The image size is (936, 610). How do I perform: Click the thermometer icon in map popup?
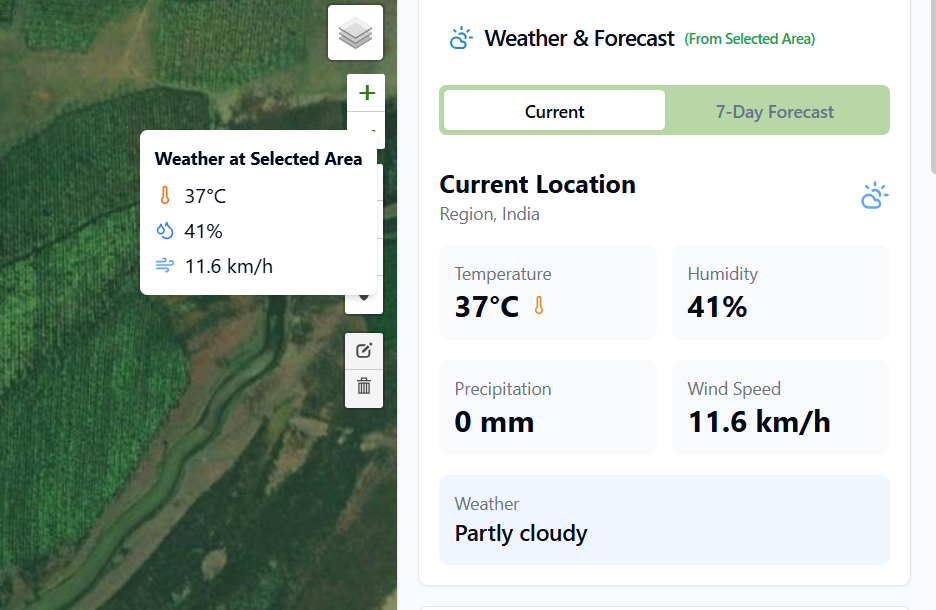[165, 196]
